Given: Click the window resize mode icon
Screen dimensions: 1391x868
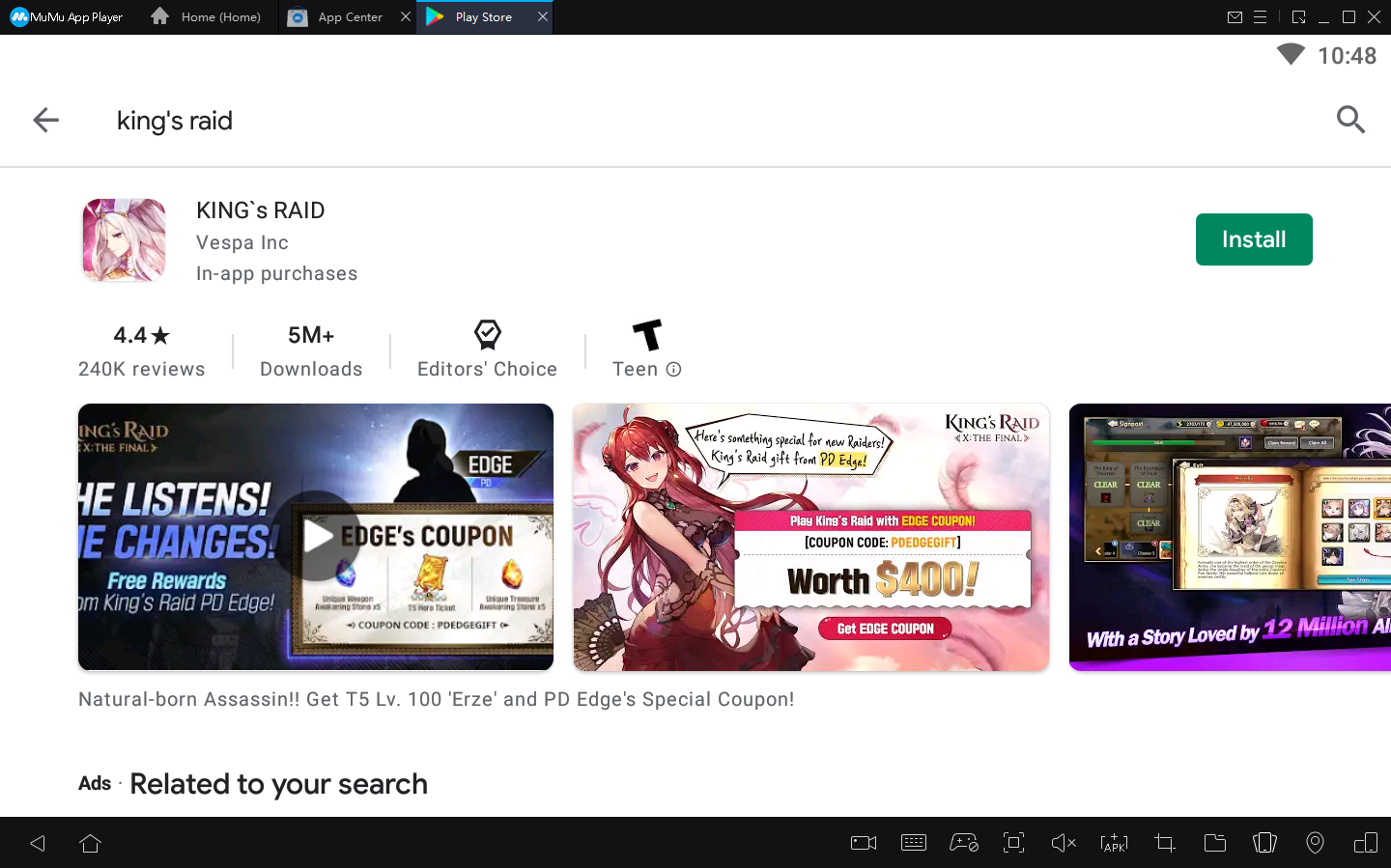Looking at the screenshot, I should [1298, 17].
